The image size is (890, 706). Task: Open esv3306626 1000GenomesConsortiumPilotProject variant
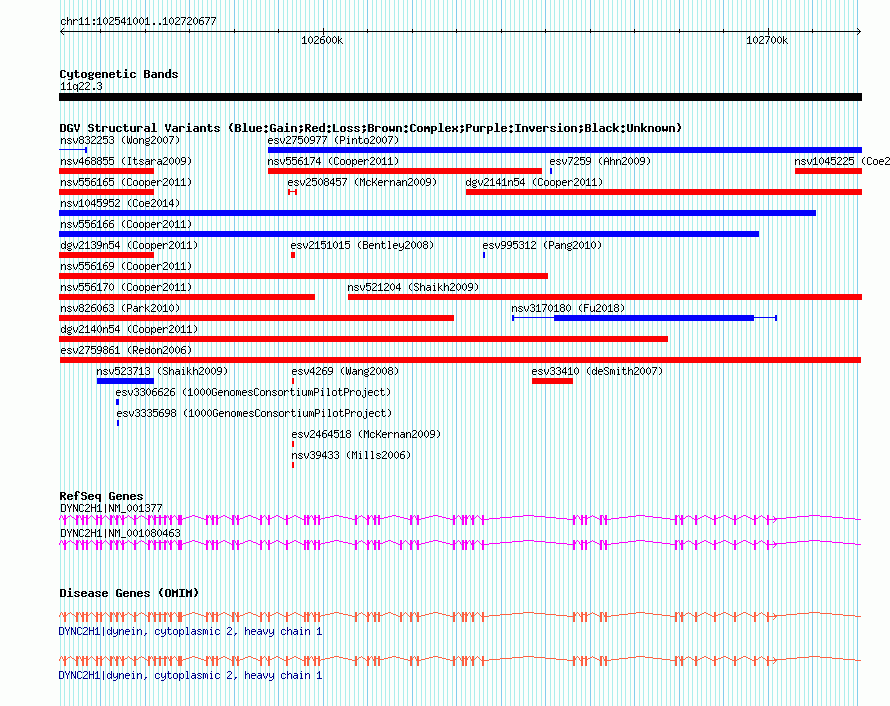(253, 392)
